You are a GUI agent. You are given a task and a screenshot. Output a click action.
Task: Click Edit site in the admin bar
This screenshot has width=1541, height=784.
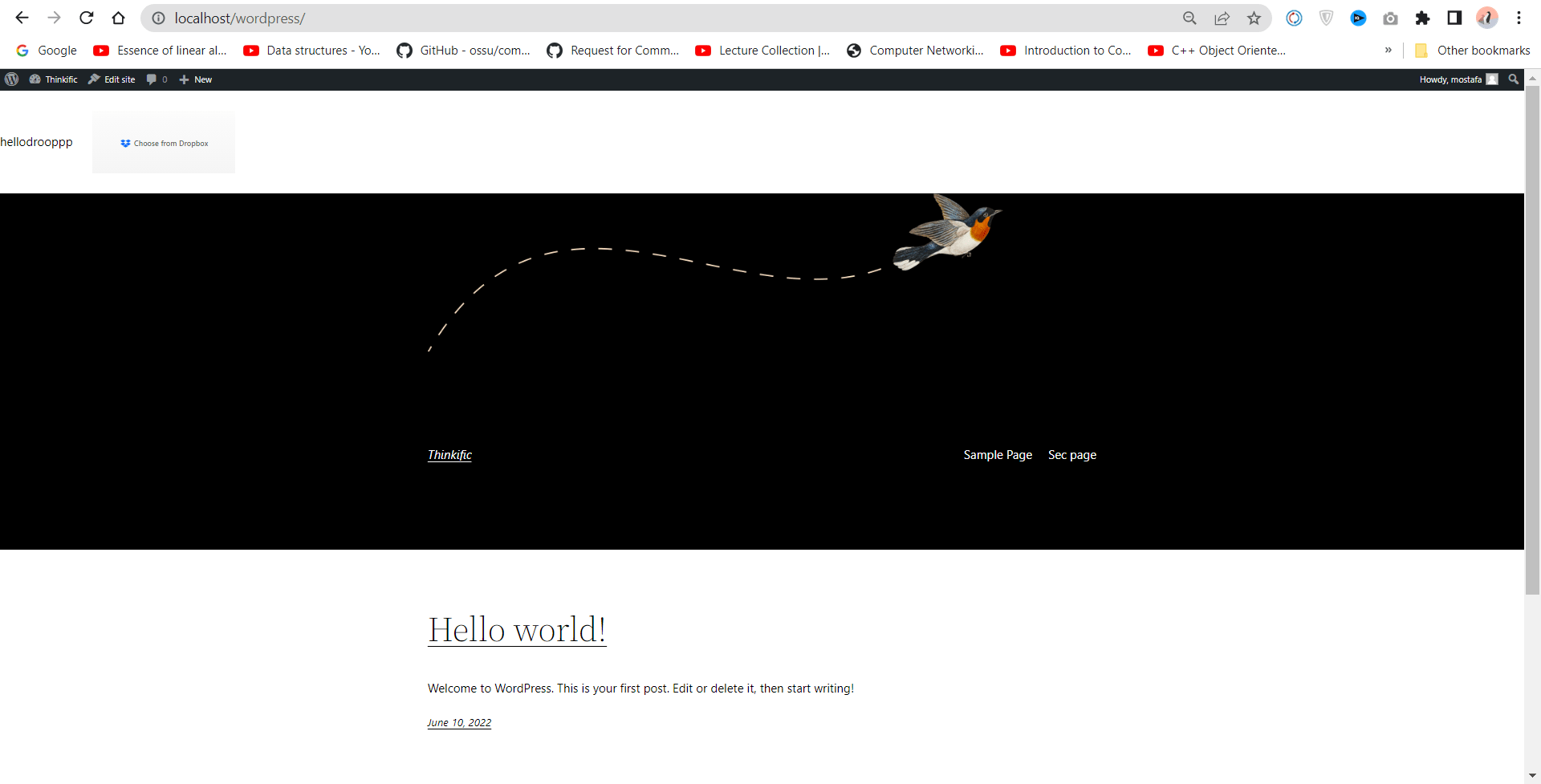pos(112,79)
